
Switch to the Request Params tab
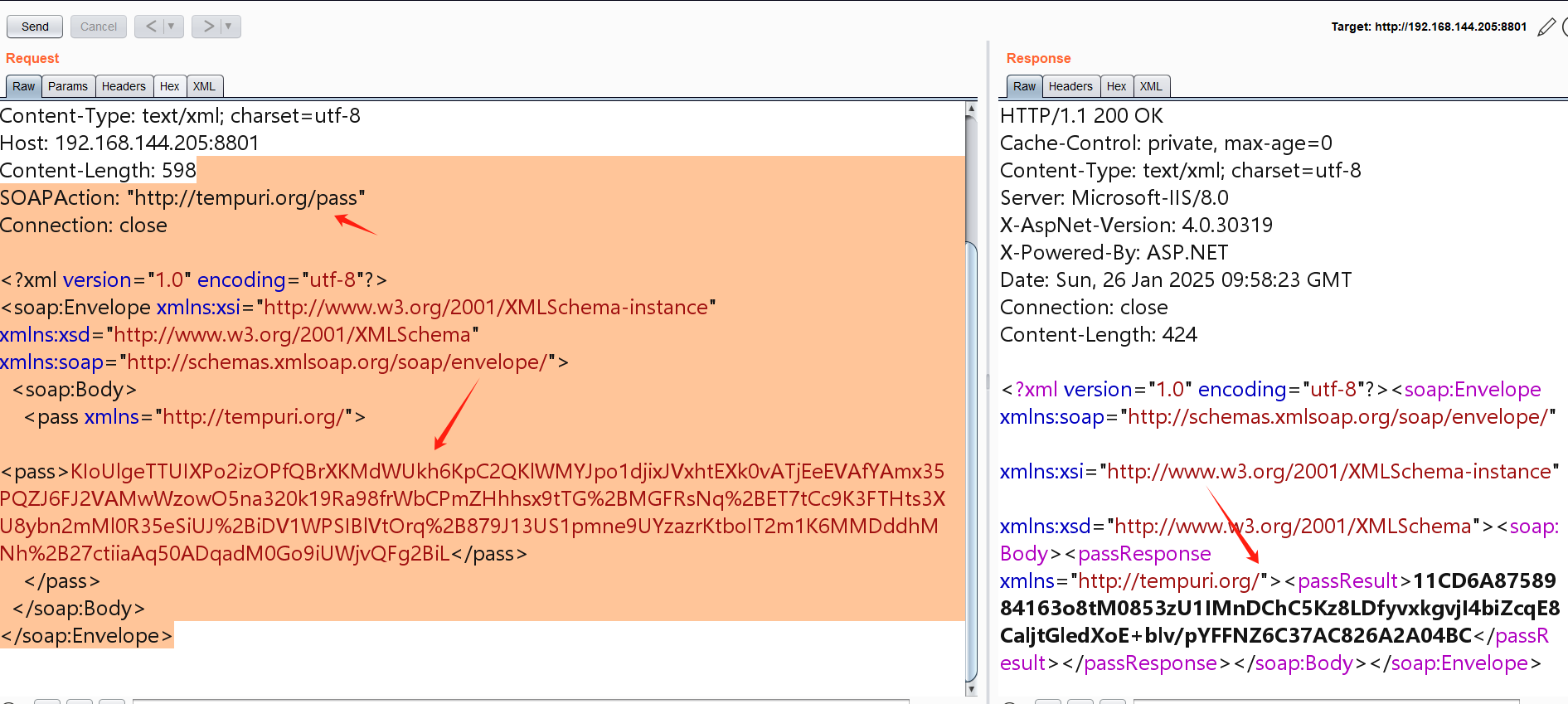68,86
